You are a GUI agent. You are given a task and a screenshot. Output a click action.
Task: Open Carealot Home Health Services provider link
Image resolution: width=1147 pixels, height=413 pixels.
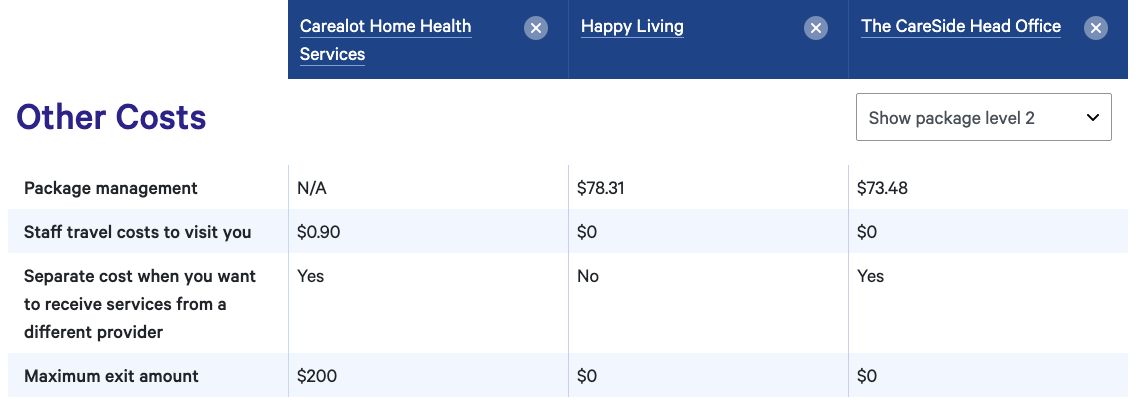point(386,40)
